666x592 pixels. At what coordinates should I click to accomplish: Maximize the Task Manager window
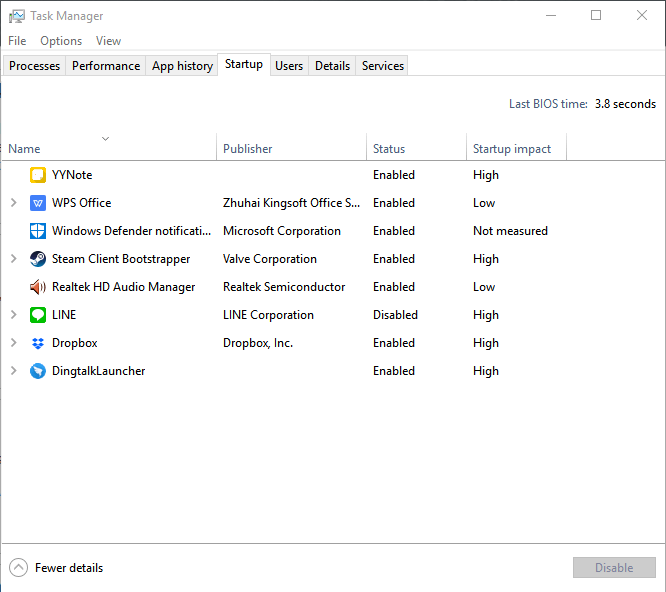click(x=596, y=16)
